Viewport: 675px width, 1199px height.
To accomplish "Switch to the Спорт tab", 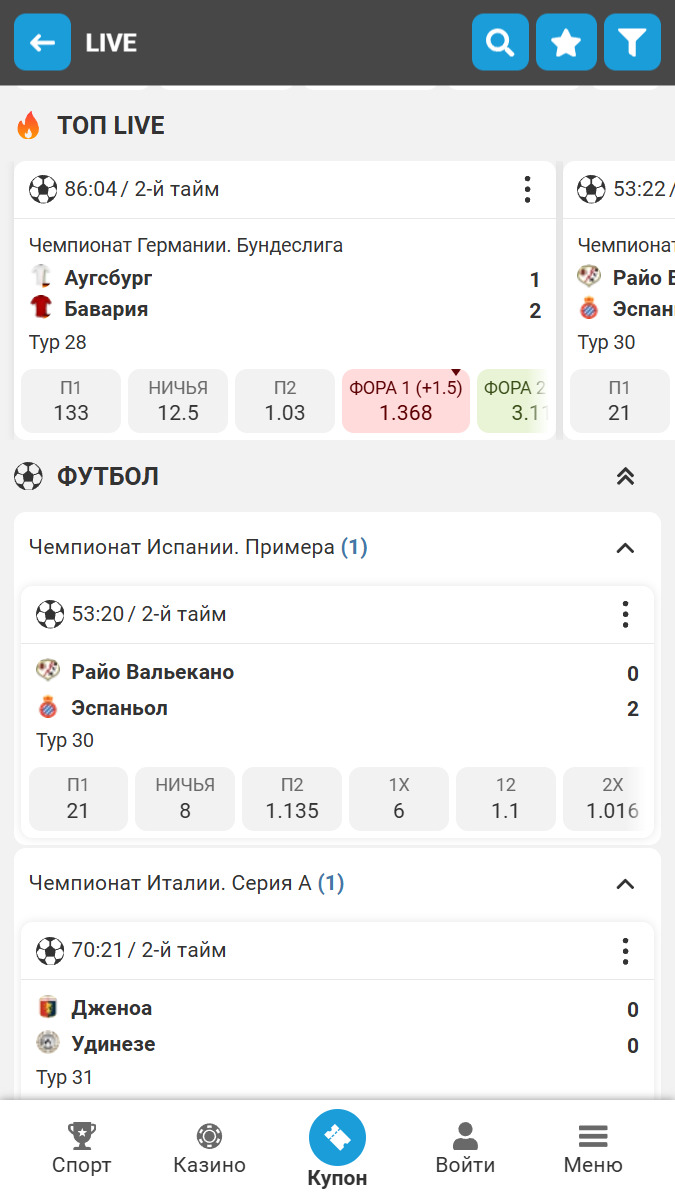I will coord(81,1148).
